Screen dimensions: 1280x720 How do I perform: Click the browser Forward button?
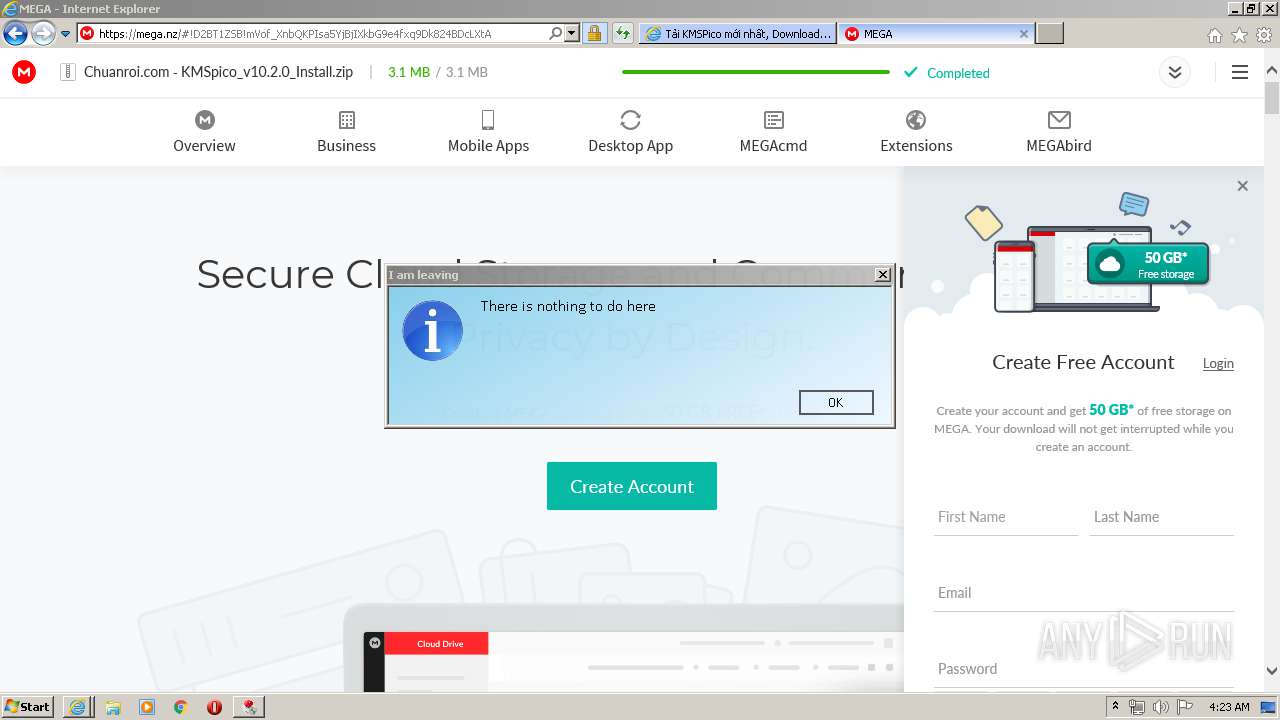(43, 33)
